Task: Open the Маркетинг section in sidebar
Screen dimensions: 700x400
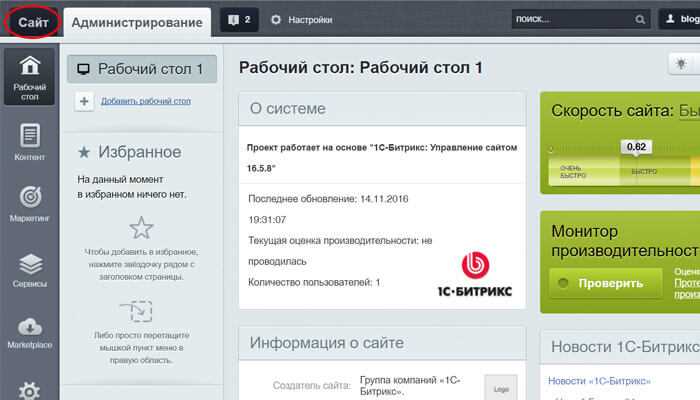Action: 29,204
